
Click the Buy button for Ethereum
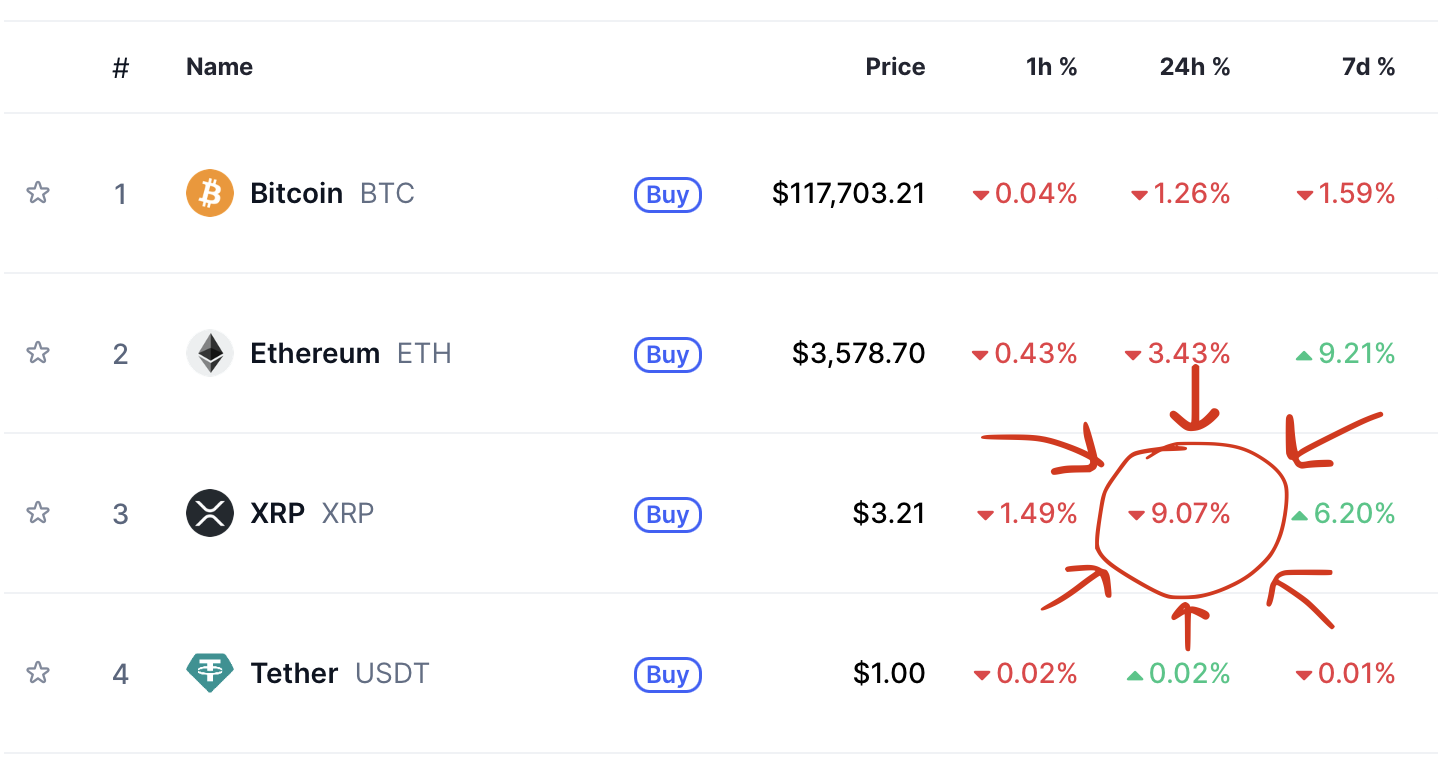tap(668, 354)
